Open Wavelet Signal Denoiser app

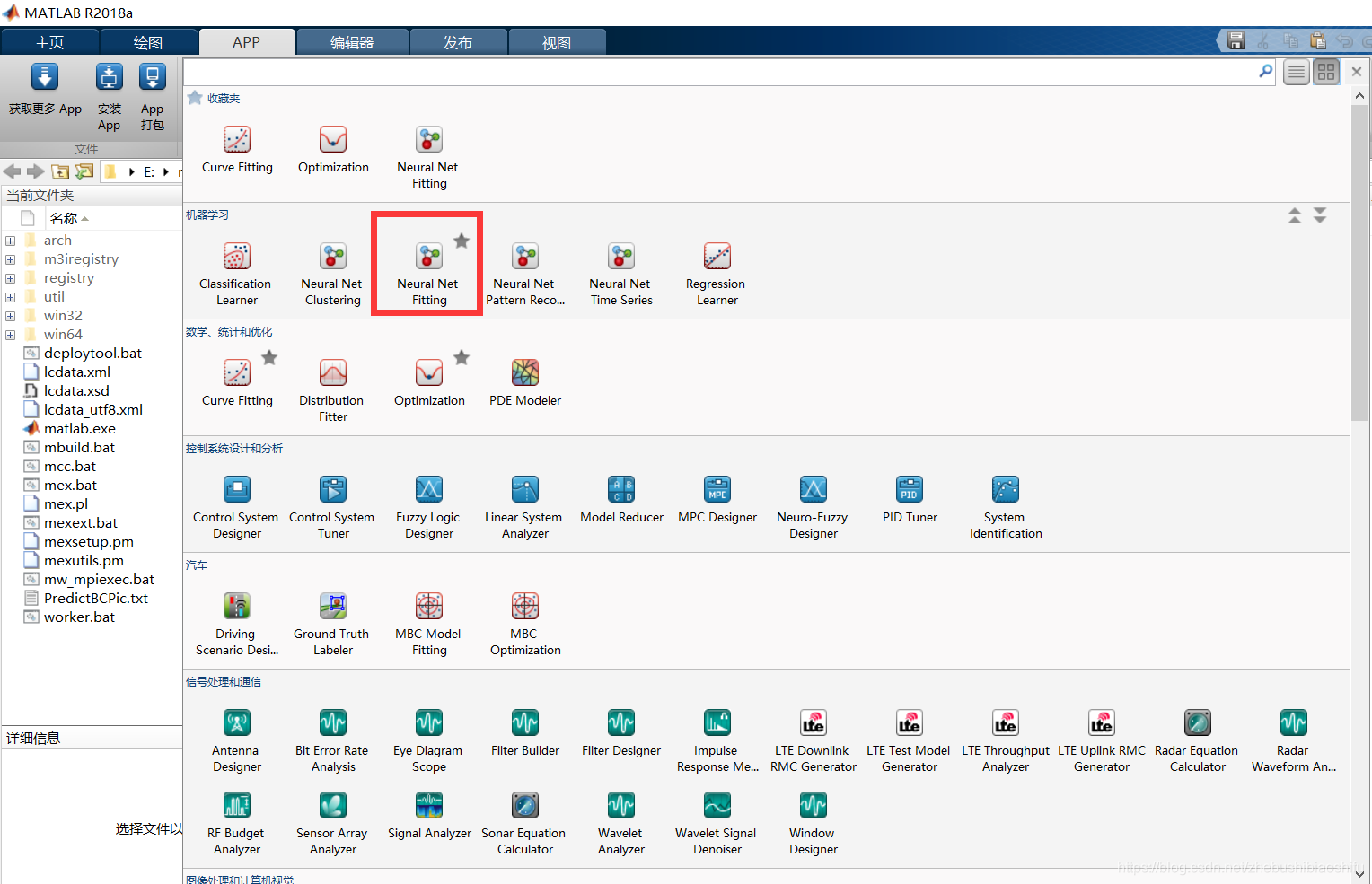point(717,823)
